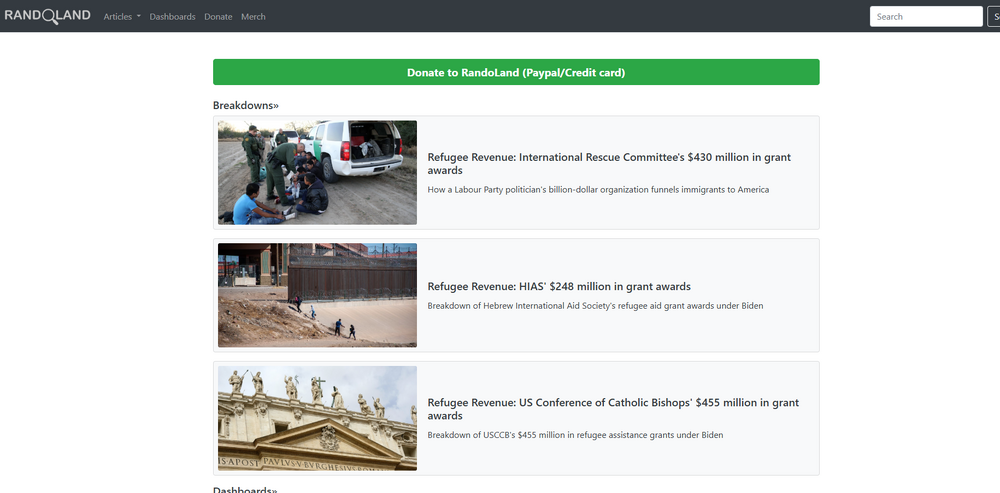Click Hebrew International Aid Society breakdown text
The width and height of the screenshot is (1000, 493).
[x=595, y=306]
